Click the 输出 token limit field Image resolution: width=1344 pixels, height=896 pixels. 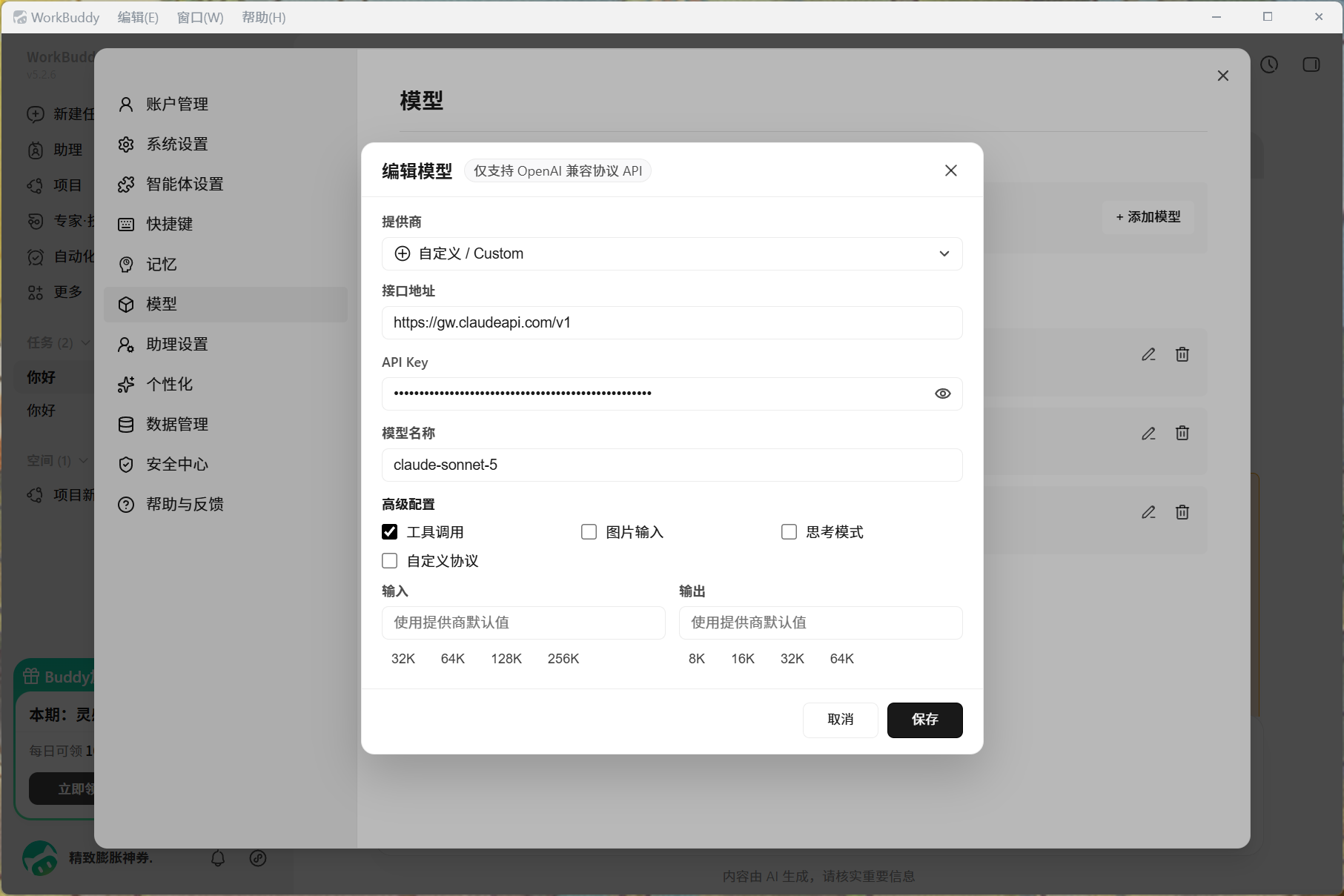tap(821, 623)
